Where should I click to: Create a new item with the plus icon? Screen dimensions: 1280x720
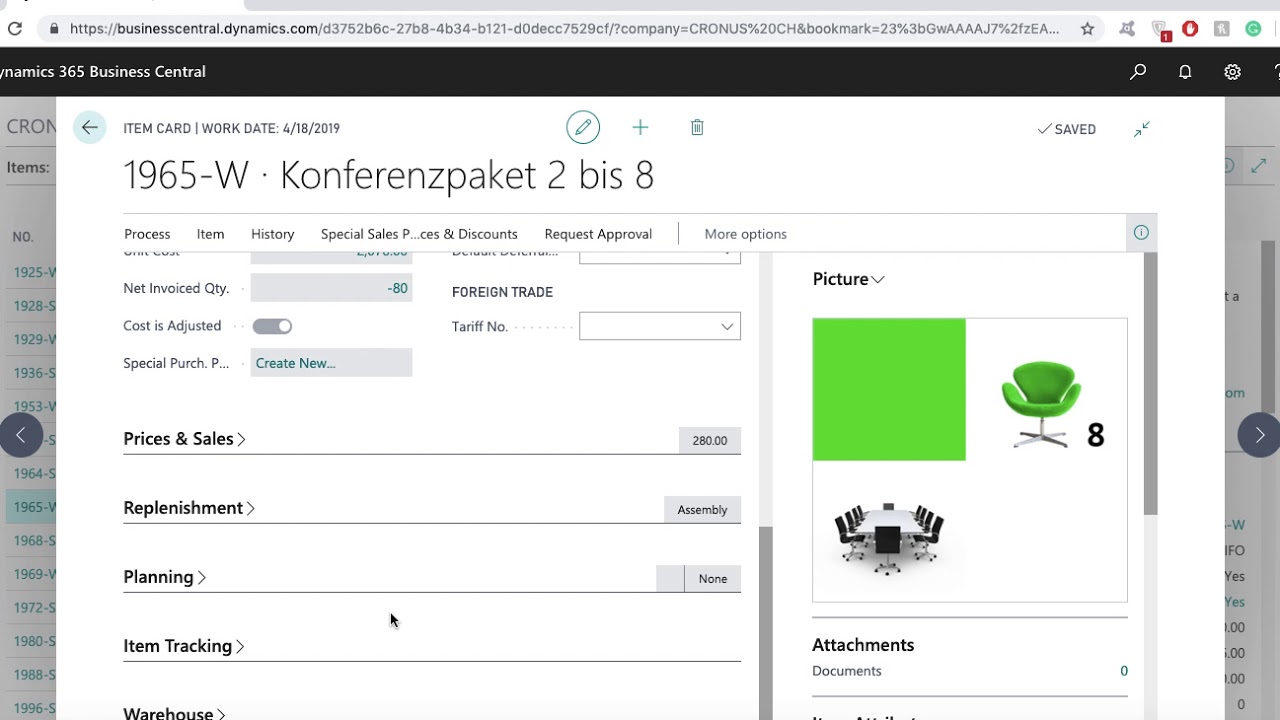(640, 127)
